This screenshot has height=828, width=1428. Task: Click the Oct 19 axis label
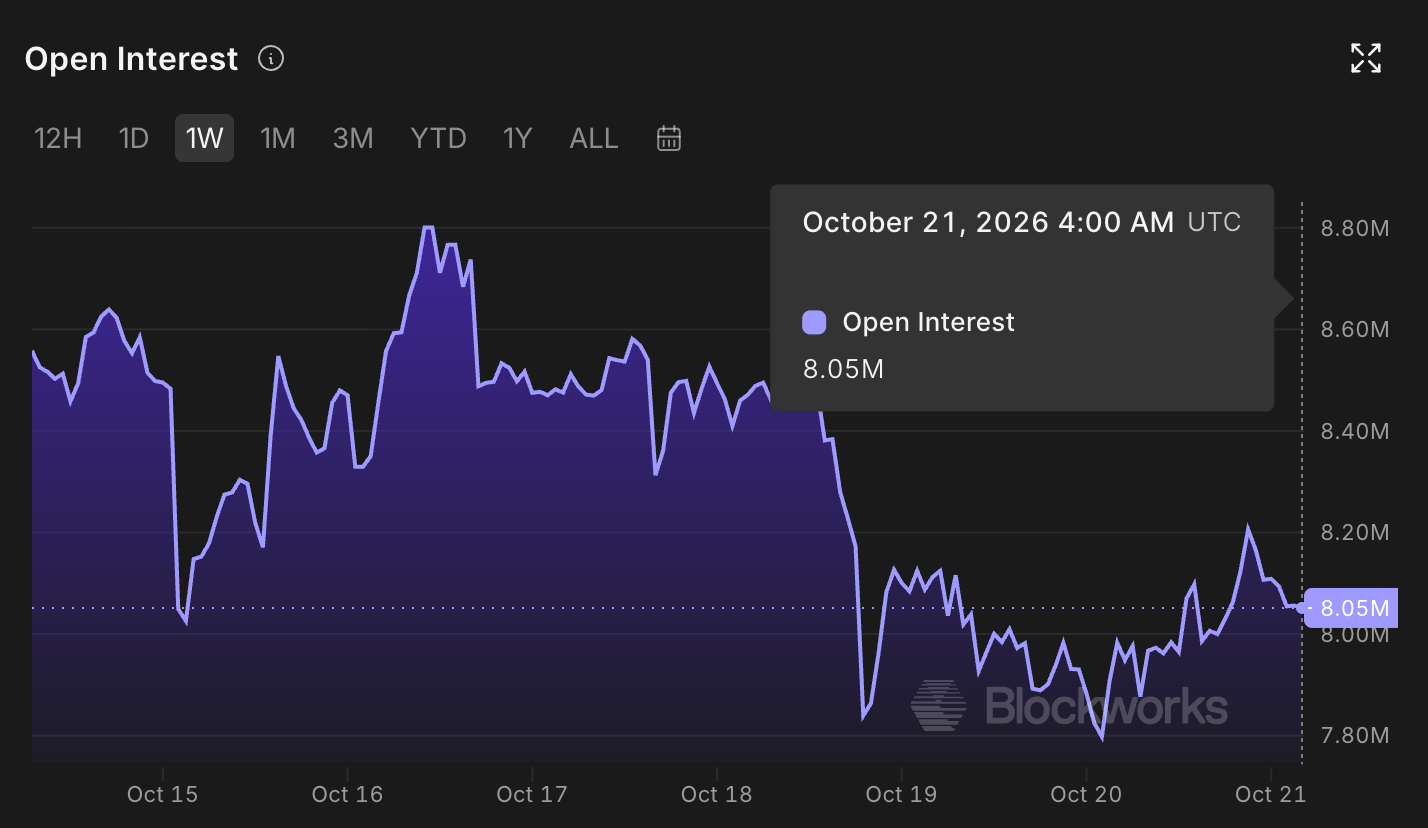coord(901,795)
